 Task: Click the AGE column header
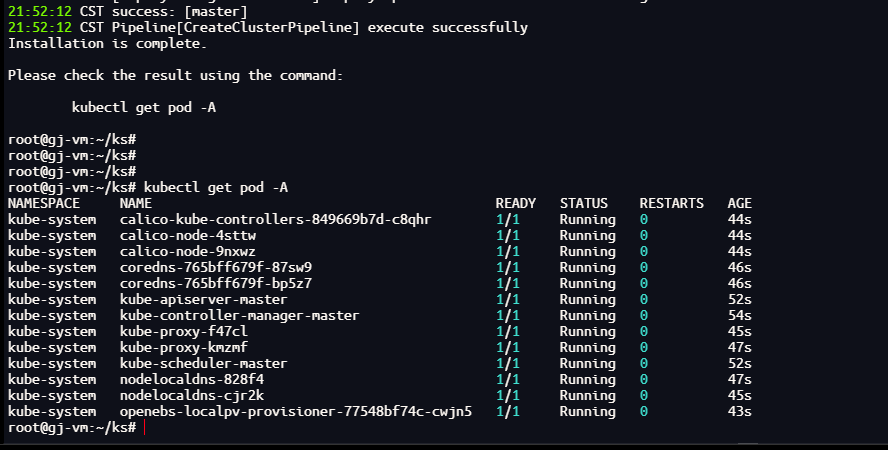(x=740, y=203)
